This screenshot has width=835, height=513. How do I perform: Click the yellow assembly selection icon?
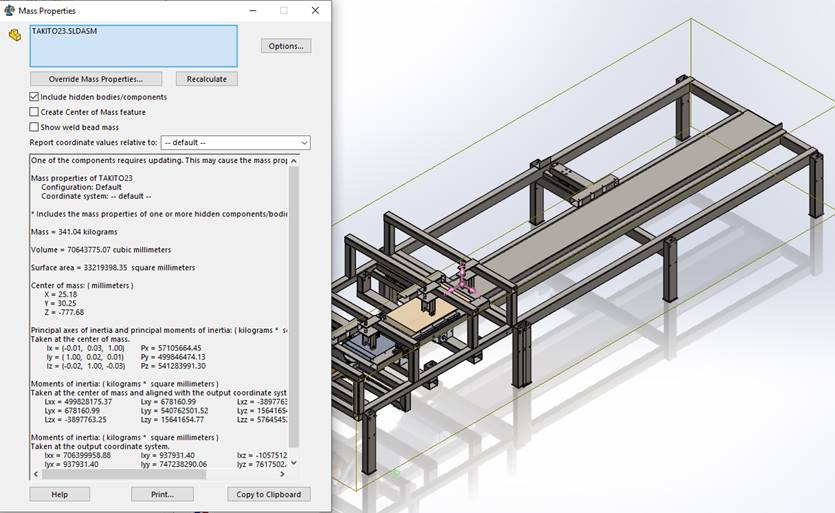(x=14, y=34)
